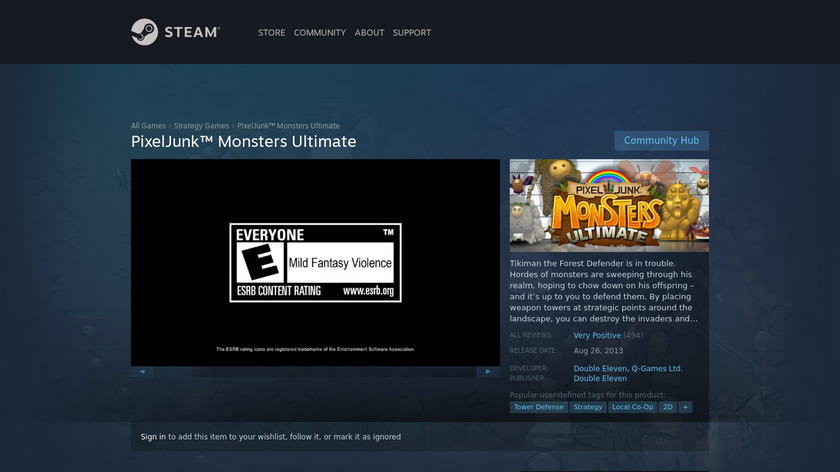Open the STORE menu
The image size is (840, 472).
pyautogui.click(x=272, y=33)
